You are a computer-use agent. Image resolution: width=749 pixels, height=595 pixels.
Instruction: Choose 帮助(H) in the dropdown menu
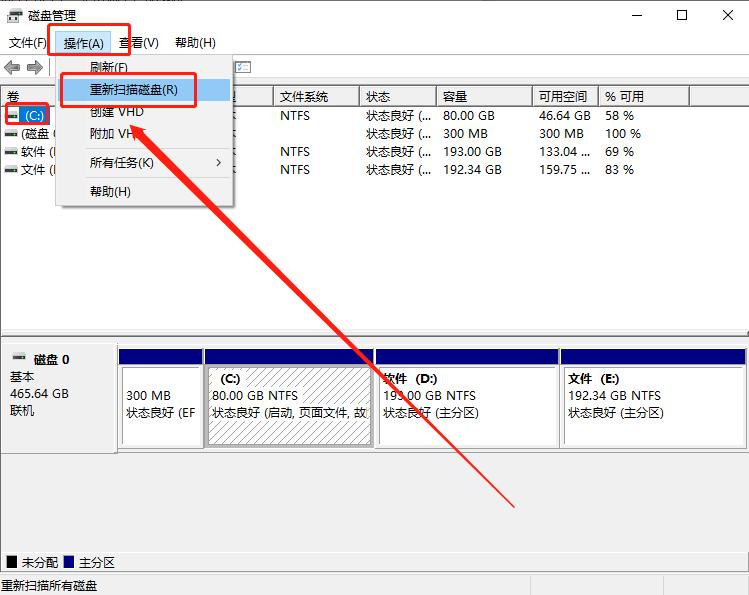[x=144, y=191]
